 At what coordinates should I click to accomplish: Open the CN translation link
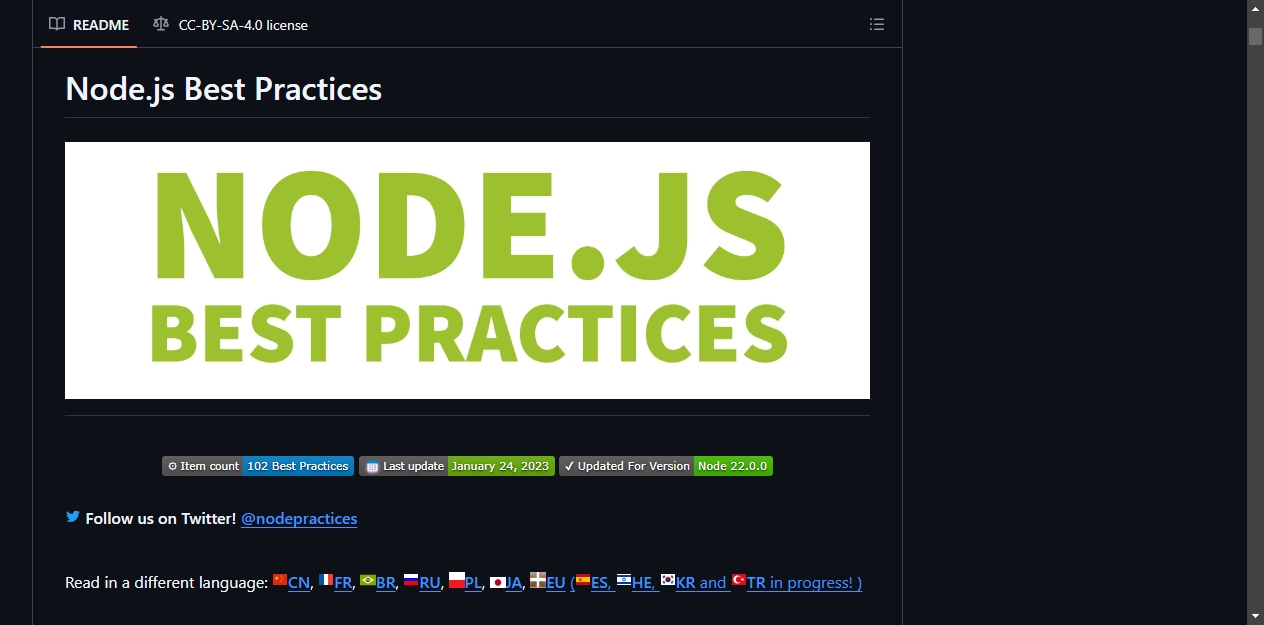[299, 583]
